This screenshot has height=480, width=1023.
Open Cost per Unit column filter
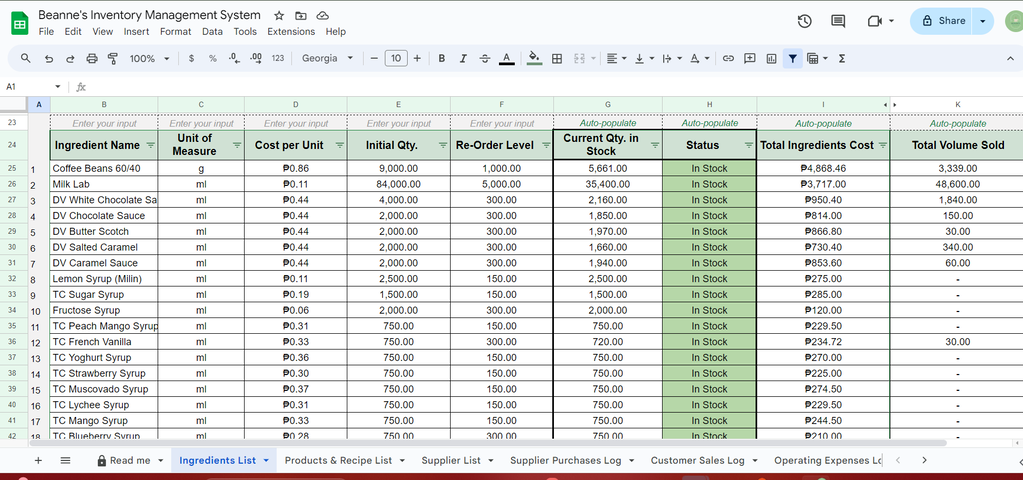[339, 145]
